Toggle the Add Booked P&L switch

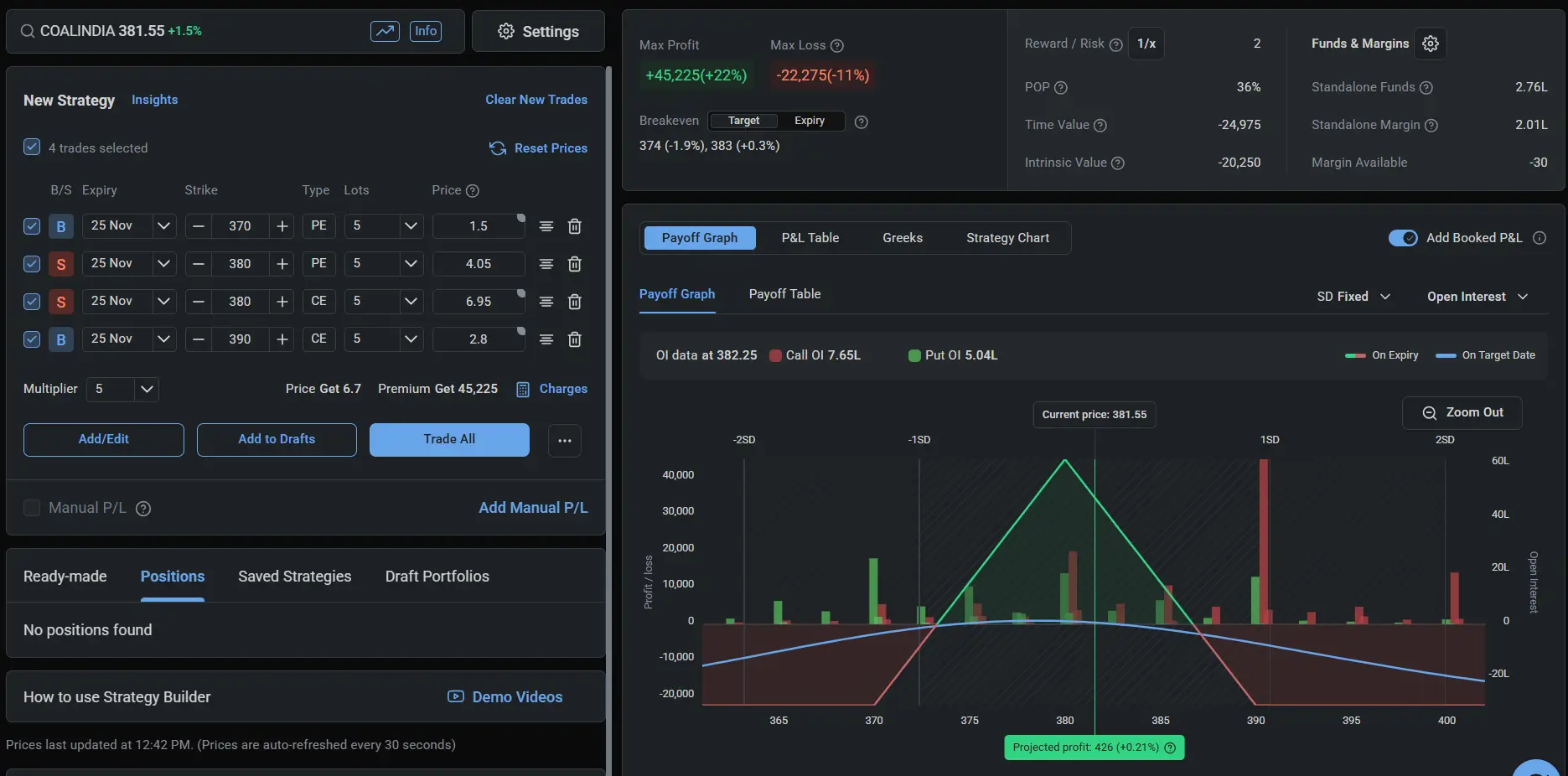point(1402,238)
